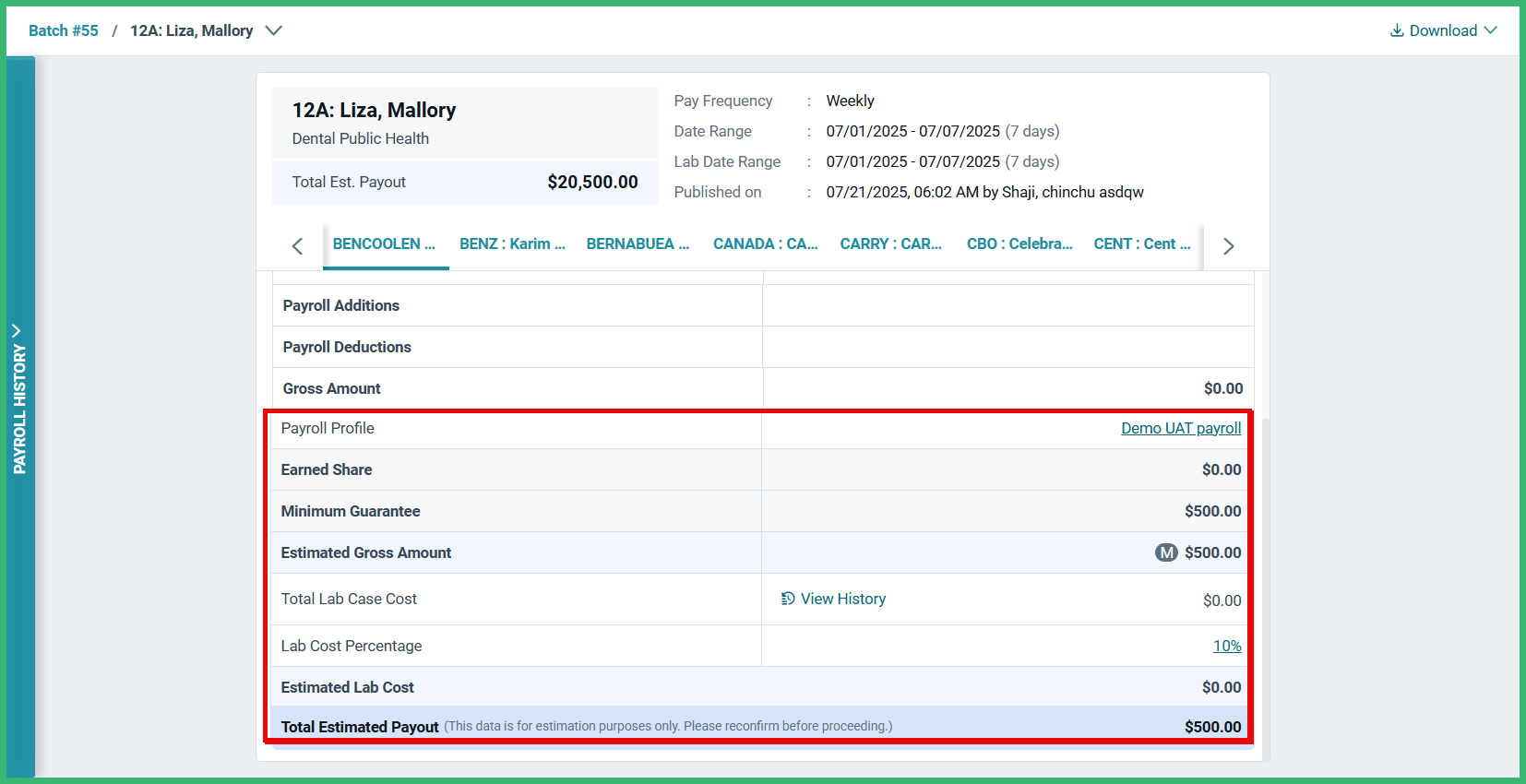
Task: Open the Demo UAT payroll profile link
Action: 1181,428
